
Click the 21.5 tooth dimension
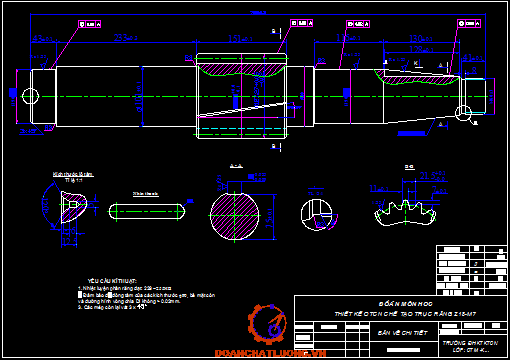[x=432, y=176]
